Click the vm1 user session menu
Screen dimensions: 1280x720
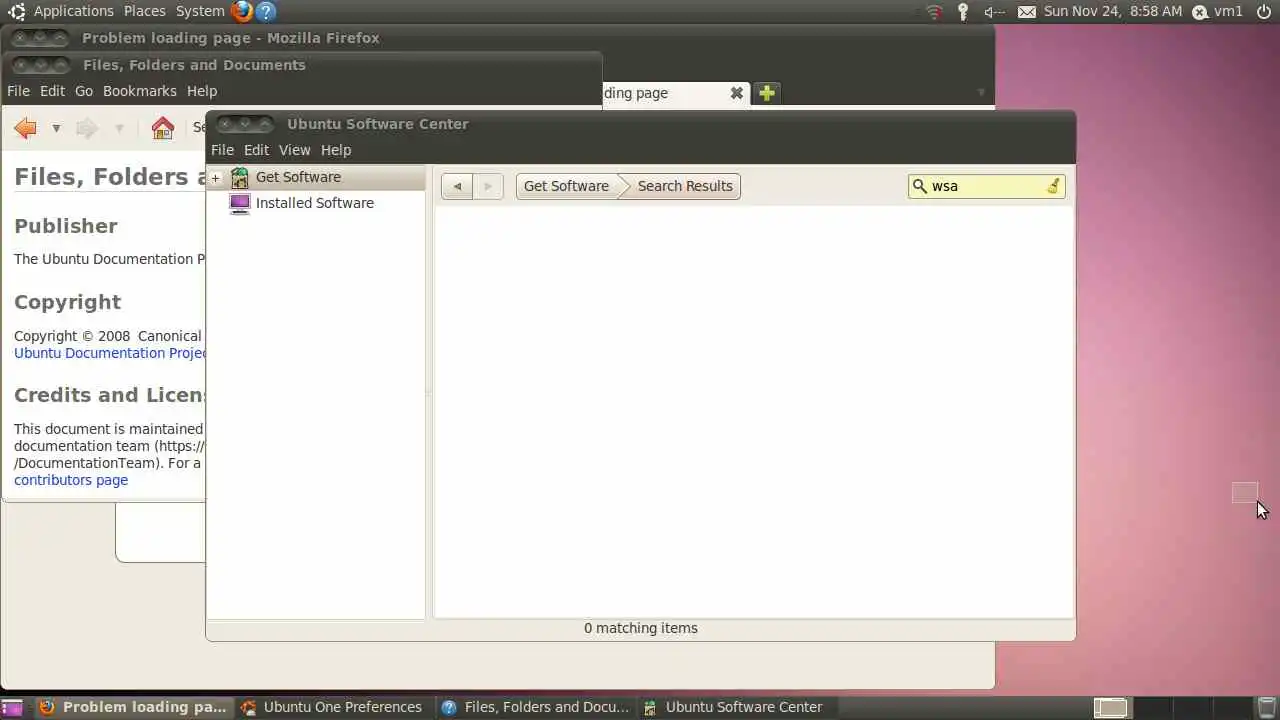click(x=1218, y=11)
